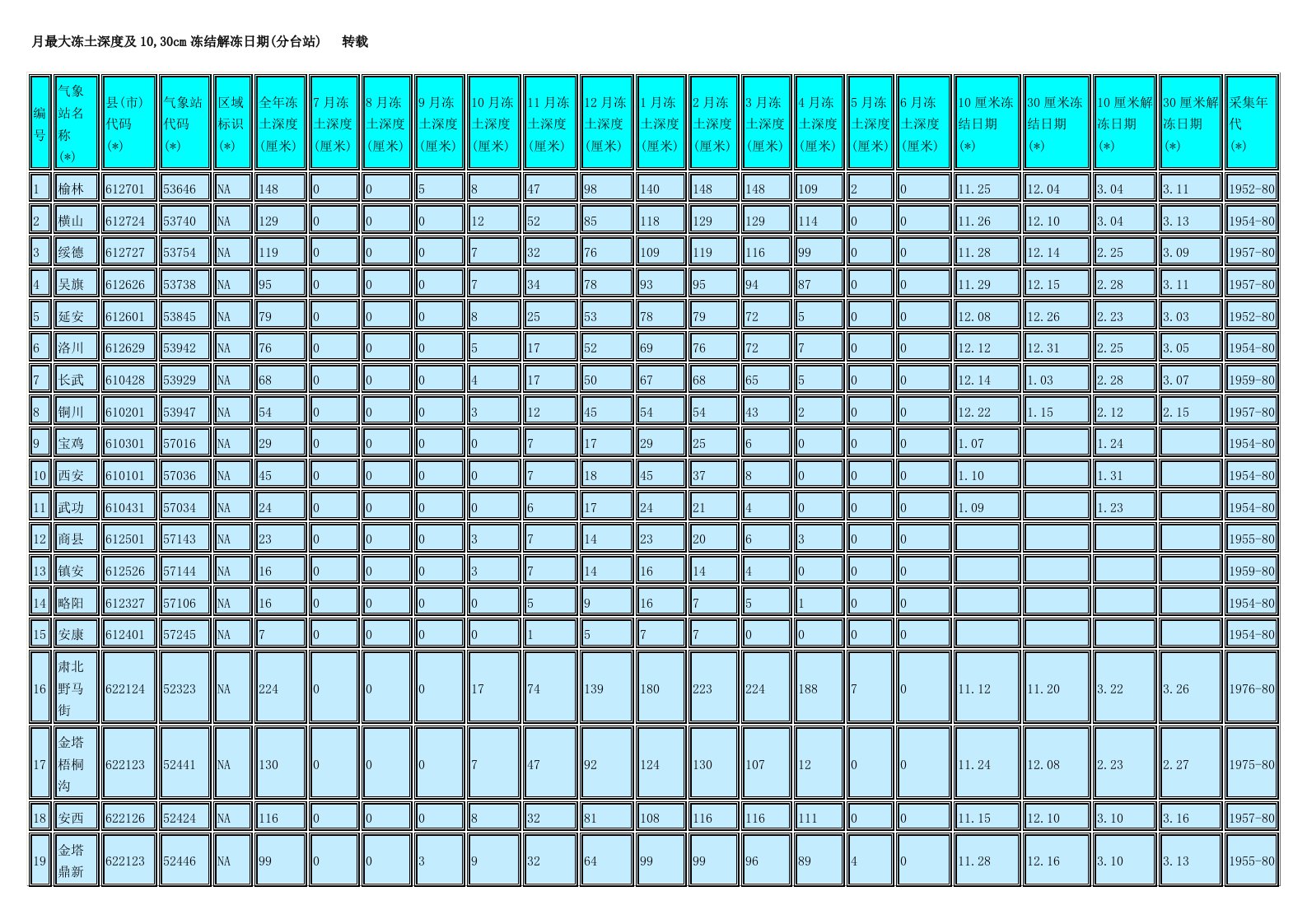This screenshot has height=924, width=1307.
Task: Click the station name 绥德
Action: click(x=71, y=252)
